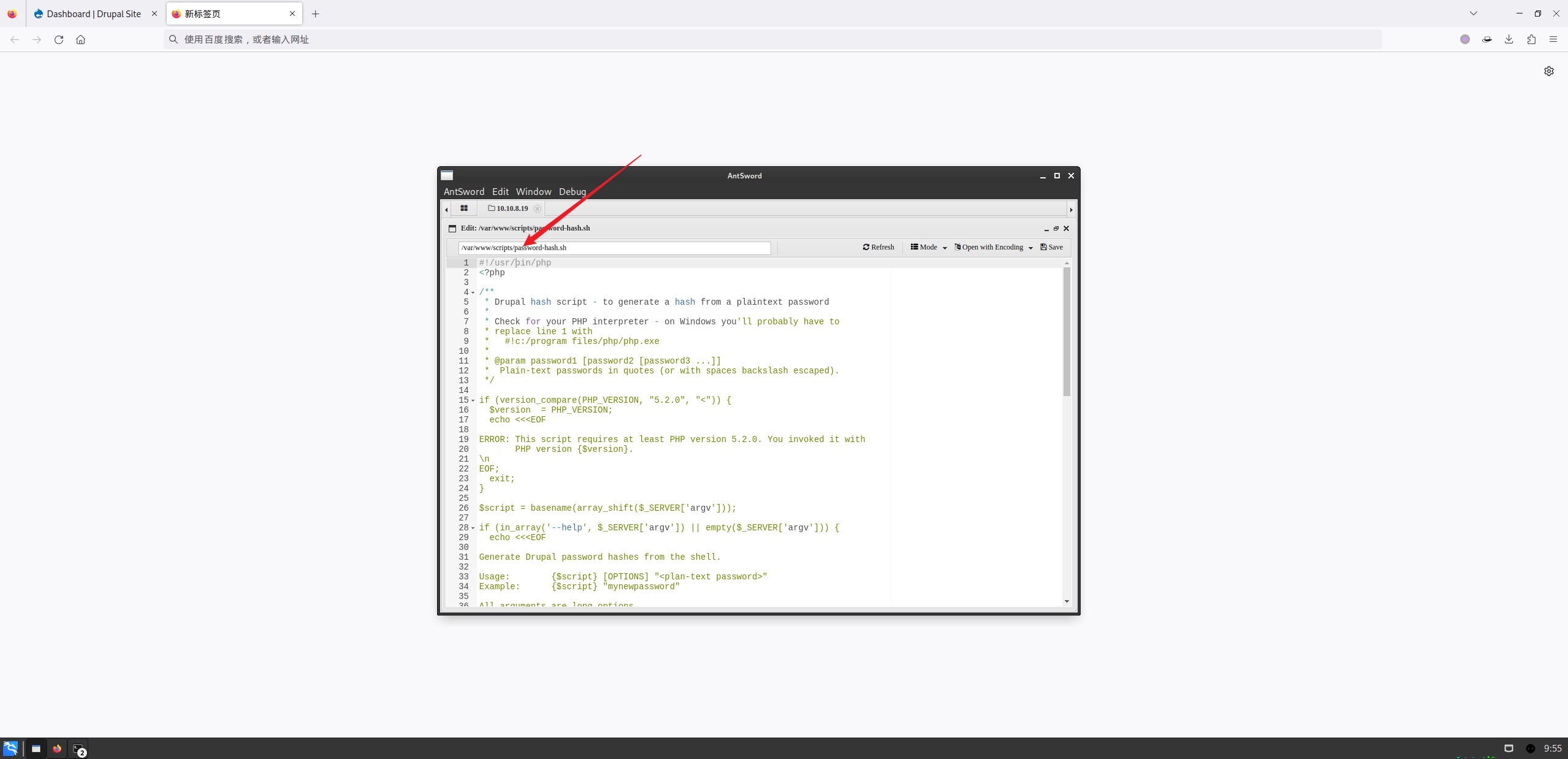The width and height of the screenshot is (1568, 759).
Task: Open a new browser tab
Action: pyautogui.click(x=316, y=13)
